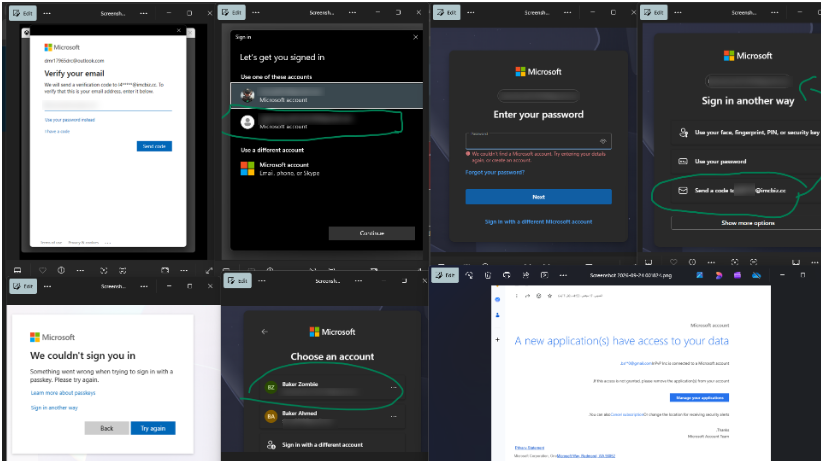The height and width of the screenshot is (461, 821).
Task: Show file info for Verify your email image
Action: click(x=61, y=270)
